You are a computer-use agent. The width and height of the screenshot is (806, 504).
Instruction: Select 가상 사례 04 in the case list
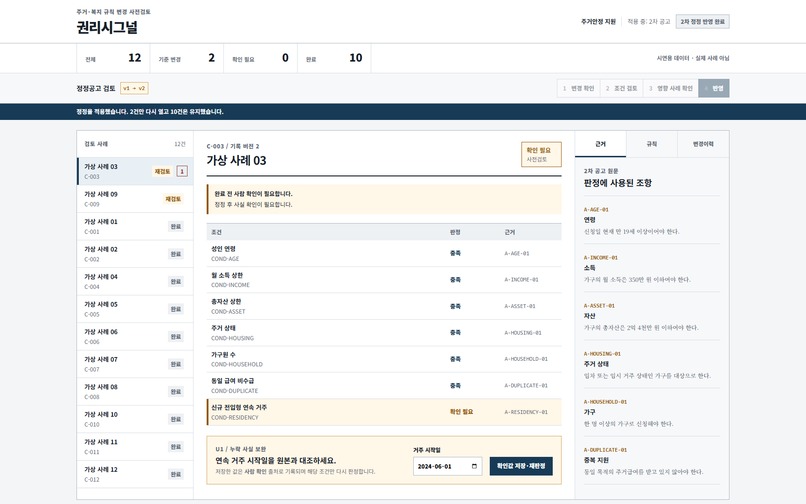pyautogui.click(x=135, y=281)
